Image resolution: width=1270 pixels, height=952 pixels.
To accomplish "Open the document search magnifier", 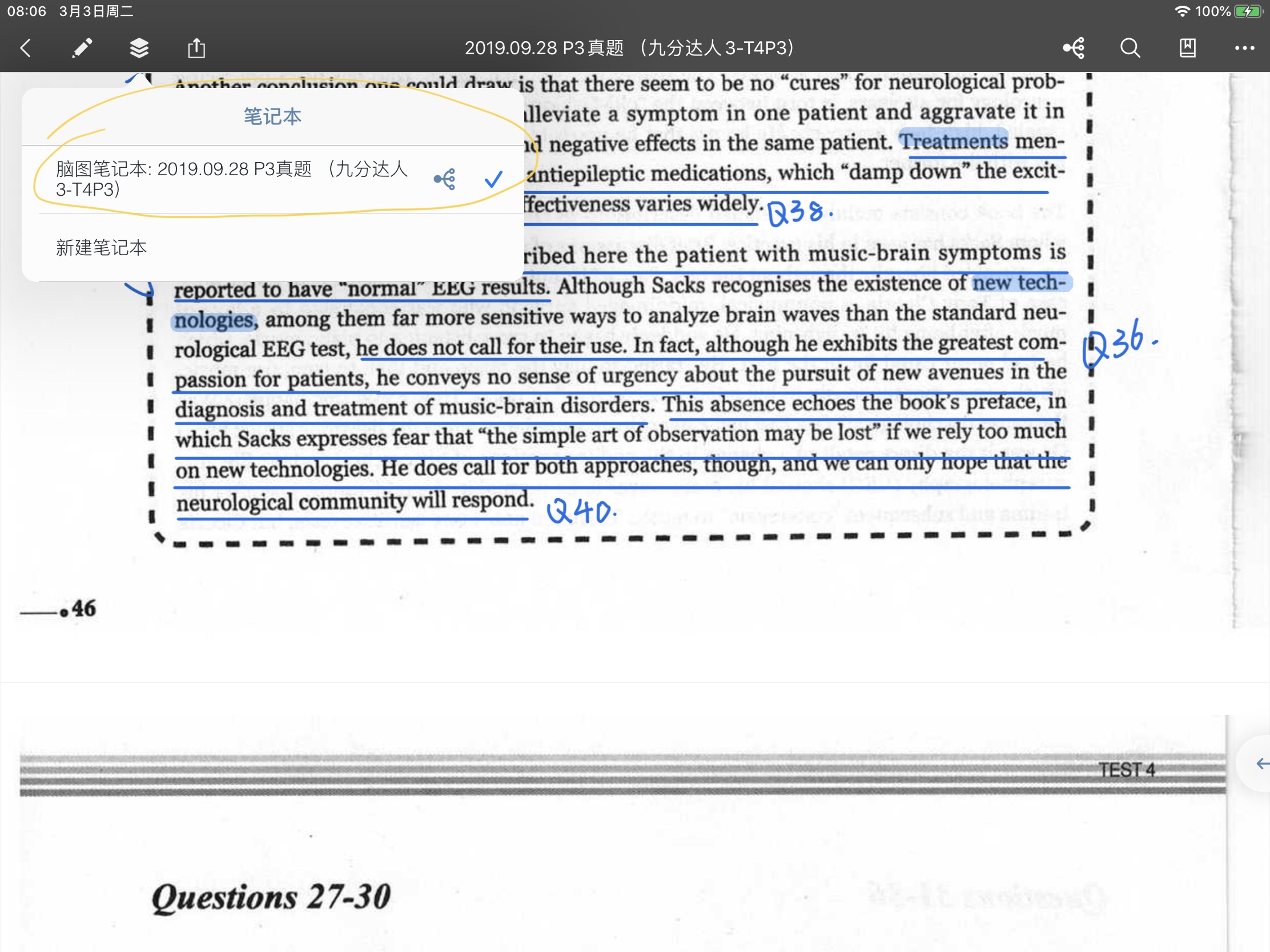I will click(1130, 47).
